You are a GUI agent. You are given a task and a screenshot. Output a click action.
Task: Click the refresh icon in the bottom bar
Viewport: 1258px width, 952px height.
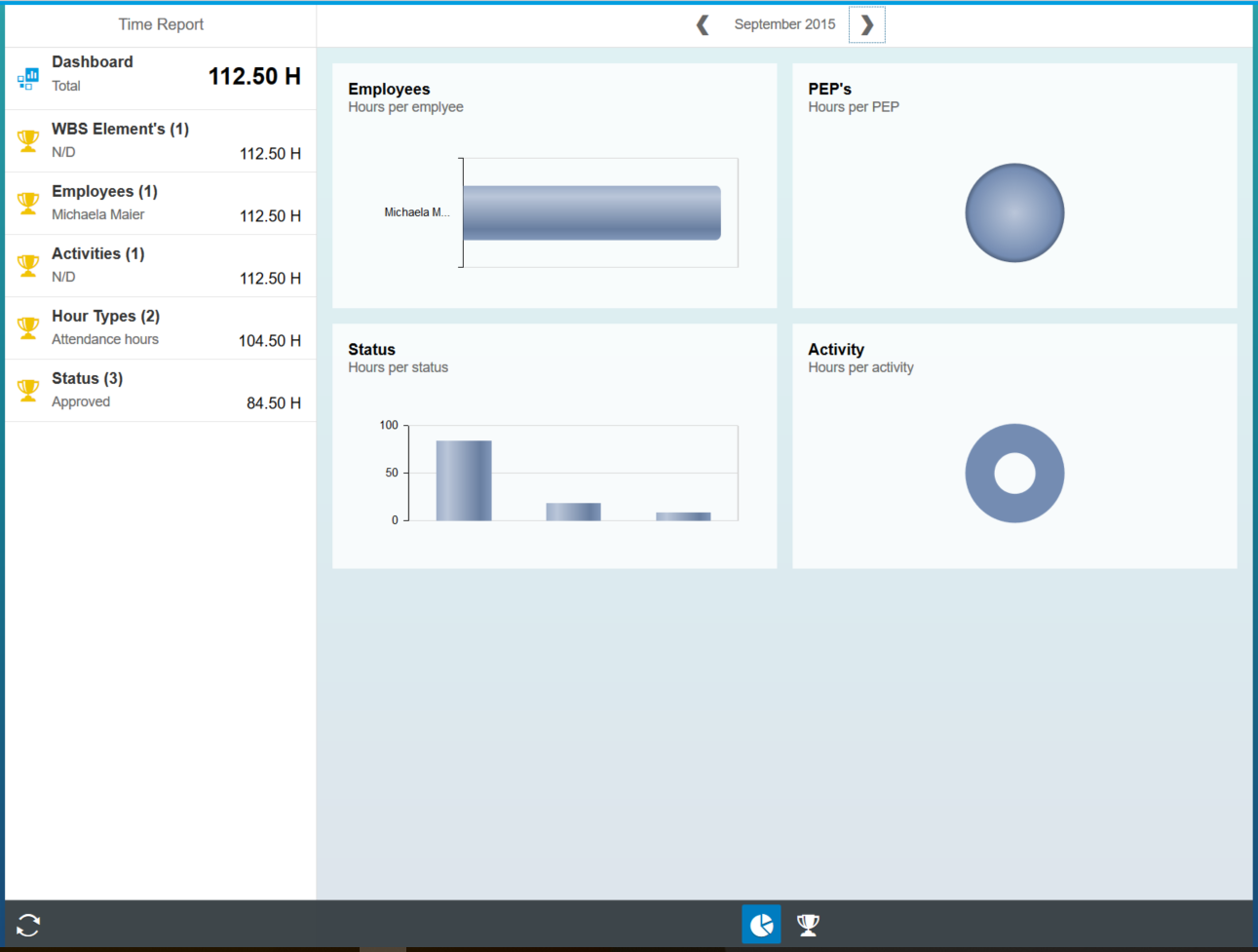click(x=27, y=924)
